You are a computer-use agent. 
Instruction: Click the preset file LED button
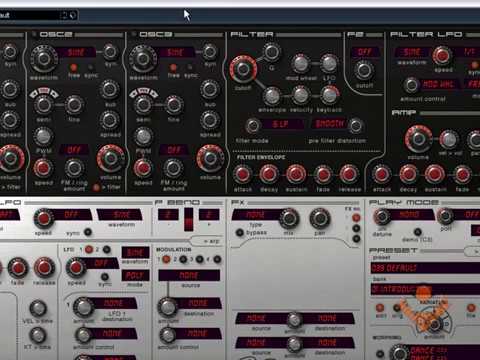point(470,307)
